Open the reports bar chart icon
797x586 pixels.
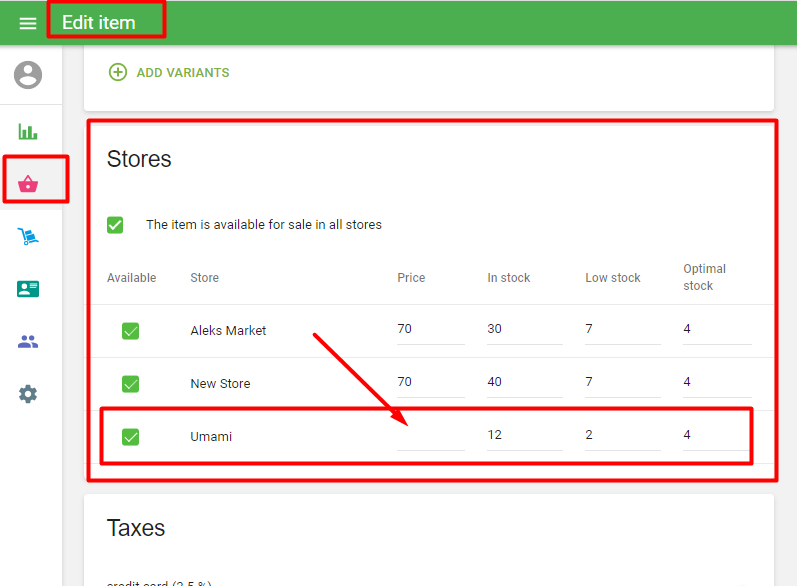pos(28,131)
